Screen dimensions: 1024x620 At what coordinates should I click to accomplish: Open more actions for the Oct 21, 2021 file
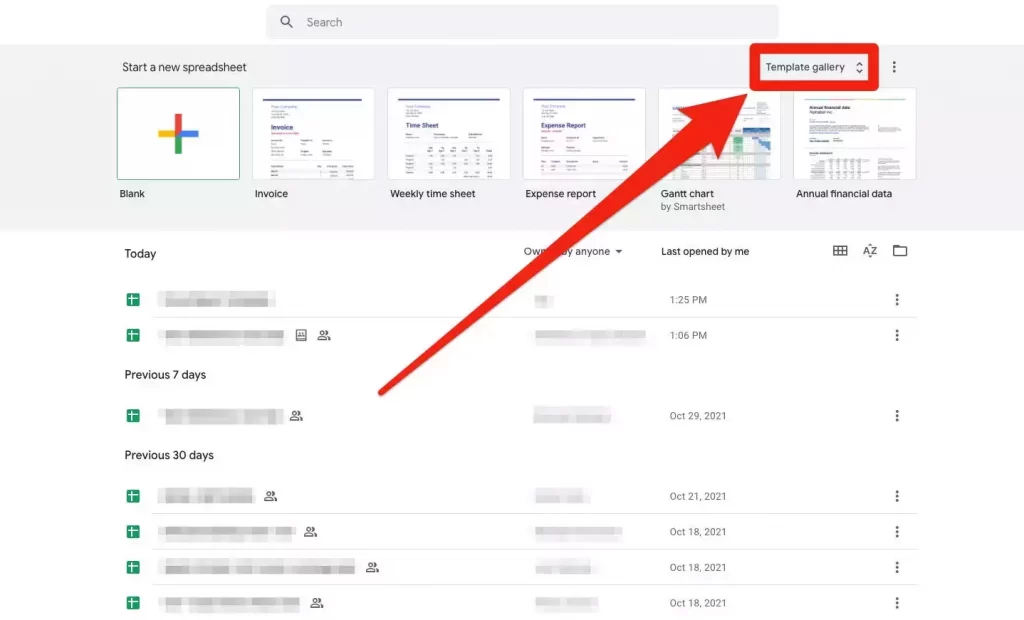pyautogui.click(x=897, y=497)
